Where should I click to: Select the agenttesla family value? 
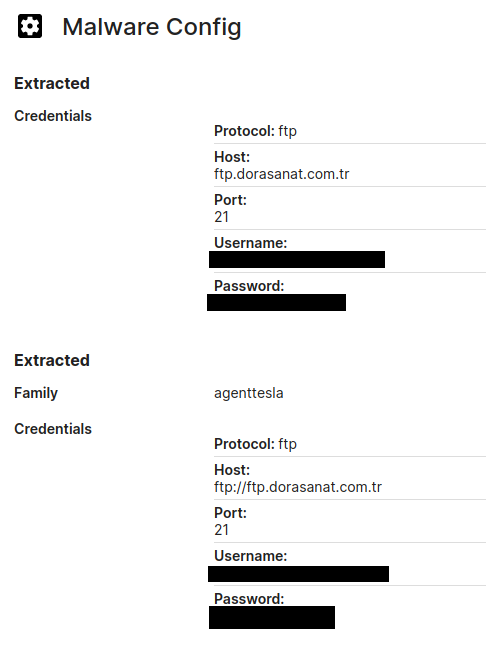click(249, 393)
